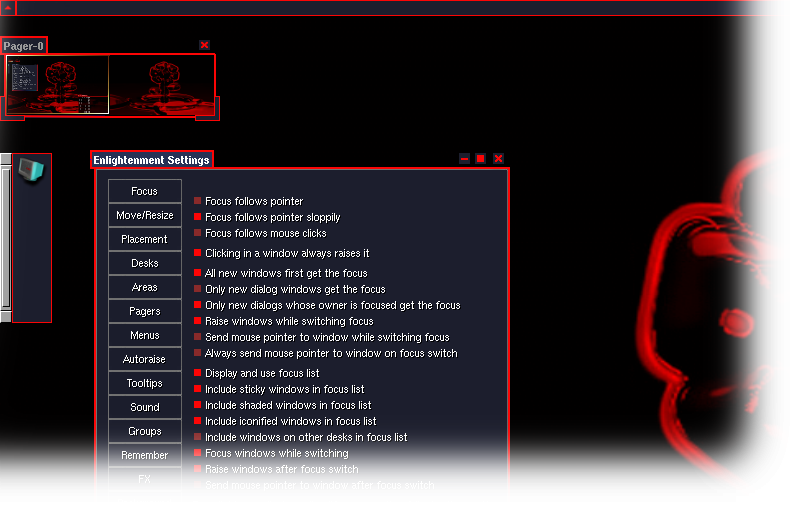Open the Remember tab
Viewport: 800px width, 525px height.
(145, 455)
